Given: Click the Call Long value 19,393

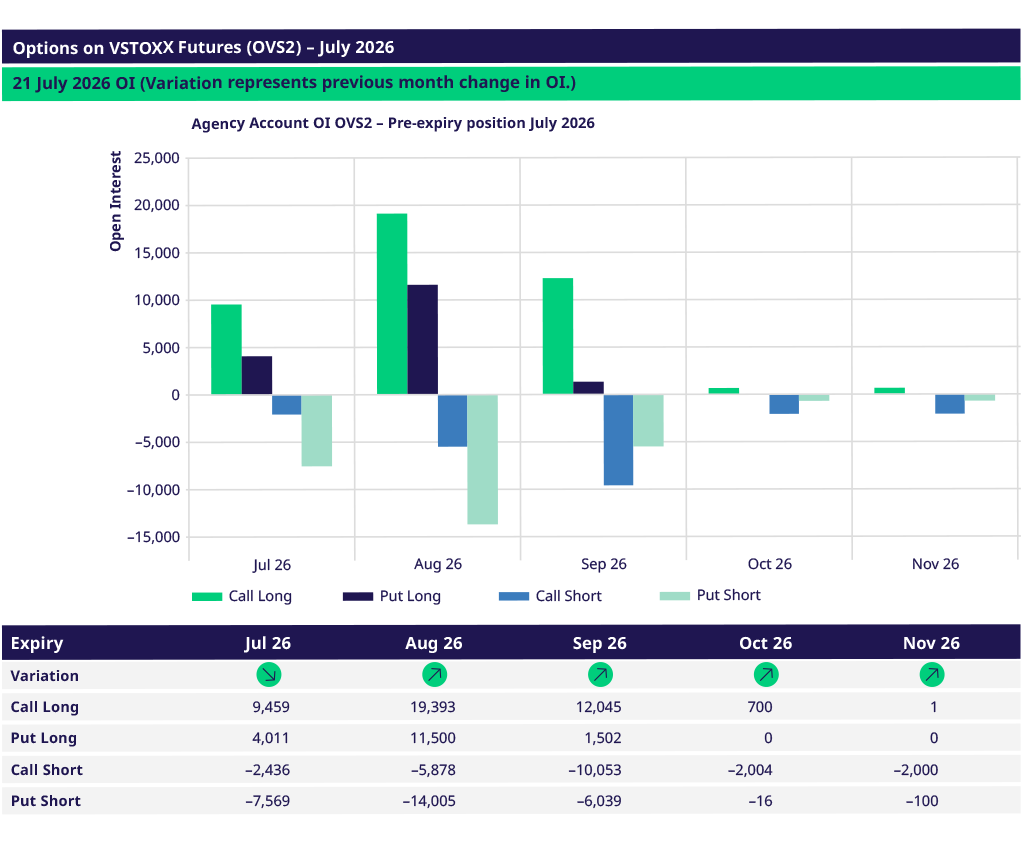Looking at the screenshot, I should point(433,707).
